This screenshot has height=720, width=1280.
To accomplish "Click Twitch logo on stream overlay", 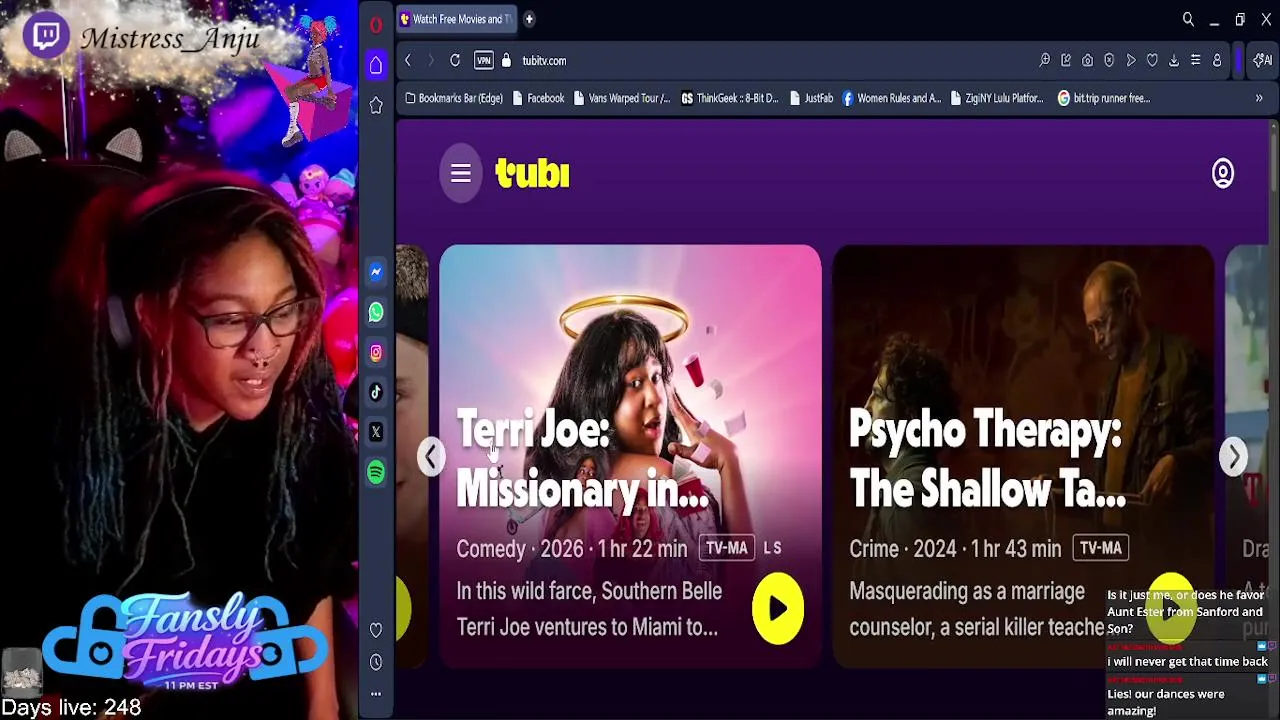I will 46,36.
